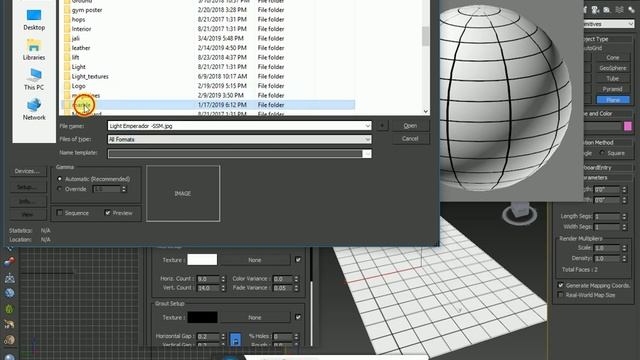This screenshot has width=640, height=360.
Task: Click the highlighted Plane primitive button
Action: 613,100
